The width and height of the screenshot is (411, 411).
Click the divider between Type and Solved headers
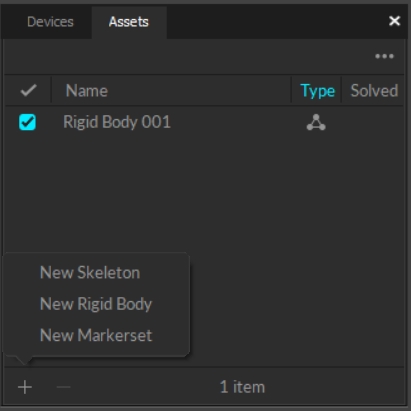click(341, 90)
